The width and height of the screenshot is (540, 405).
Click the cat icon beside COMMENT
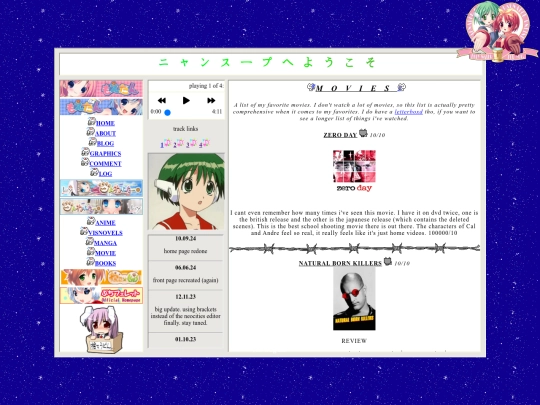click(x=85, y=162)
